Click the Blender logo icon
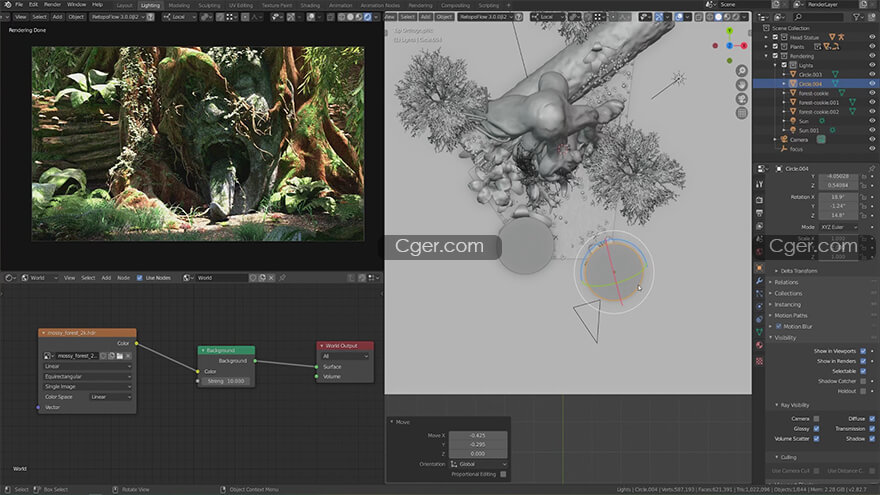The width and height of the screenshot is (880, 495). coord(7,4)
